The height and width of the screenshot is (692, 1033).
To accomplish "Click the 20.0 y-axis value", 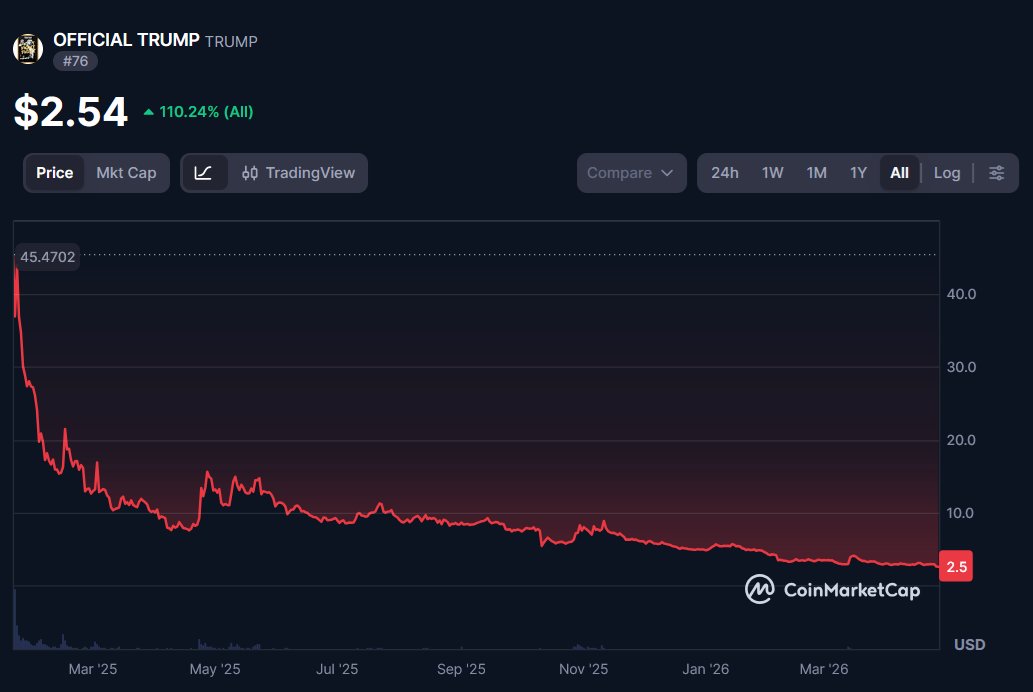I will (961, 440).
